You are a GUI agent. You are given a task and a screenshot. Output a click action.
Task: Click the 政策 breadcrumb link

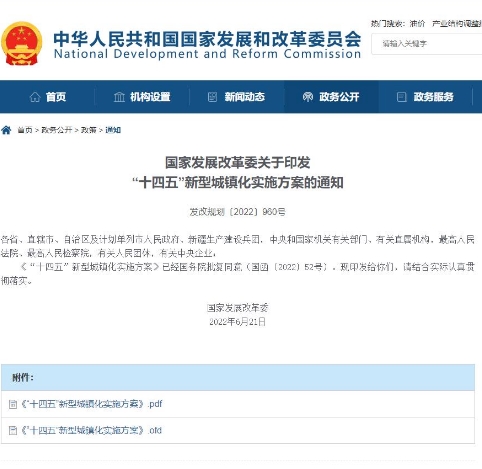[x=89, y=130]
